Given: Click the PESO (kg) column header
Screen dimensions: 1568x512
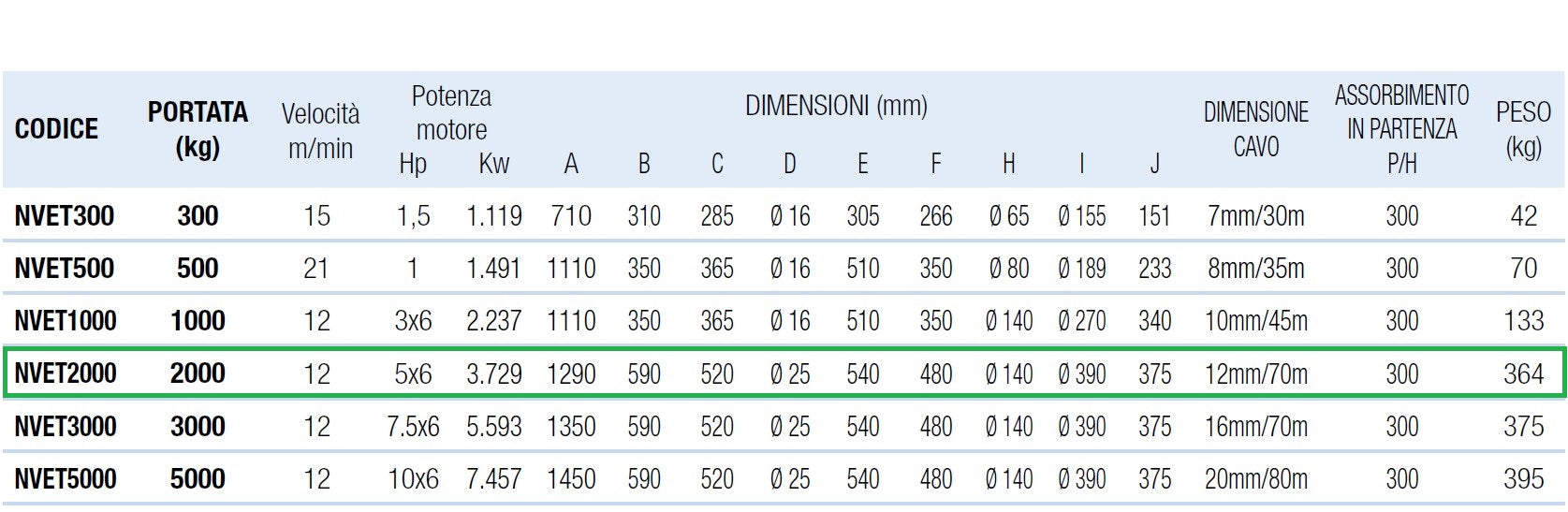Looking at the screenshot, I should 1523,129.
